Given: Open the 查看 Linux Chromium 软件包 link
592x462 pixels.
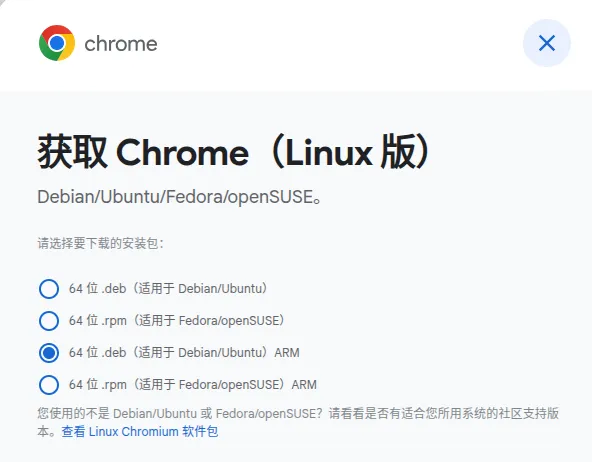Looking at the screenshot, I should (140, 431).
